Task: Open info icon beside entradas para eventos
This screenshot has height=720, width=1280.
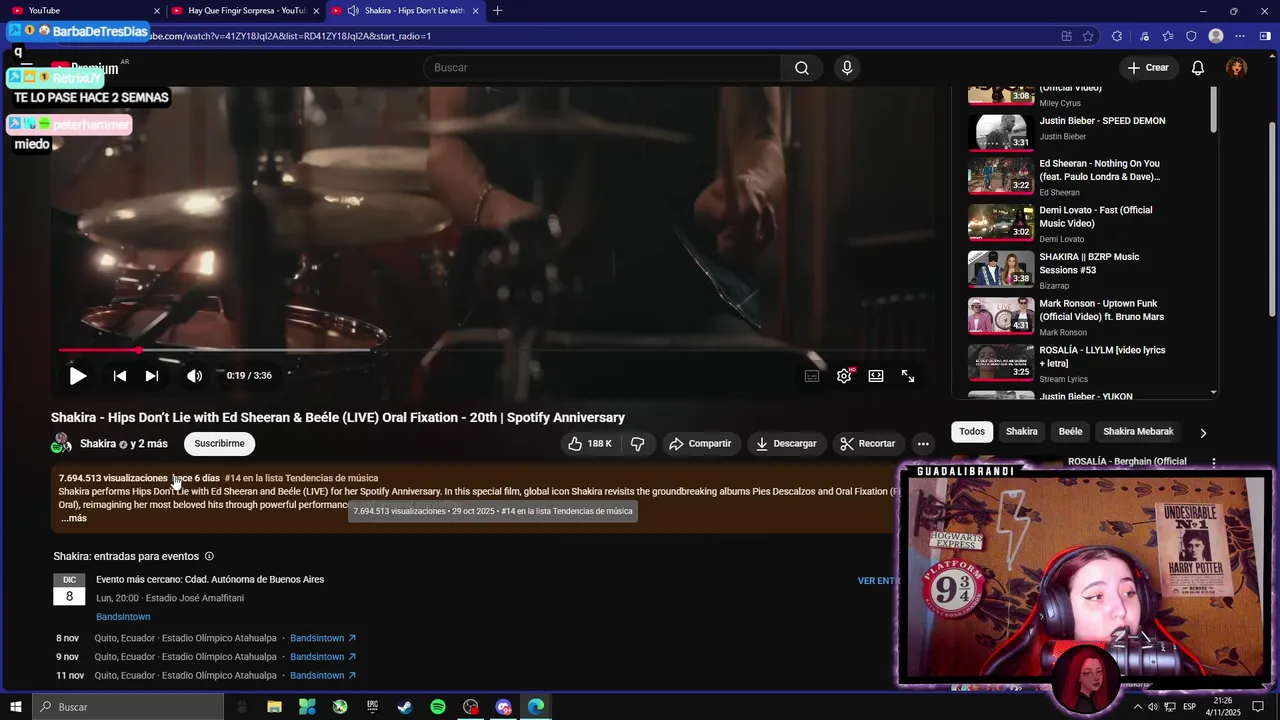Action: [x=209, y=556]
